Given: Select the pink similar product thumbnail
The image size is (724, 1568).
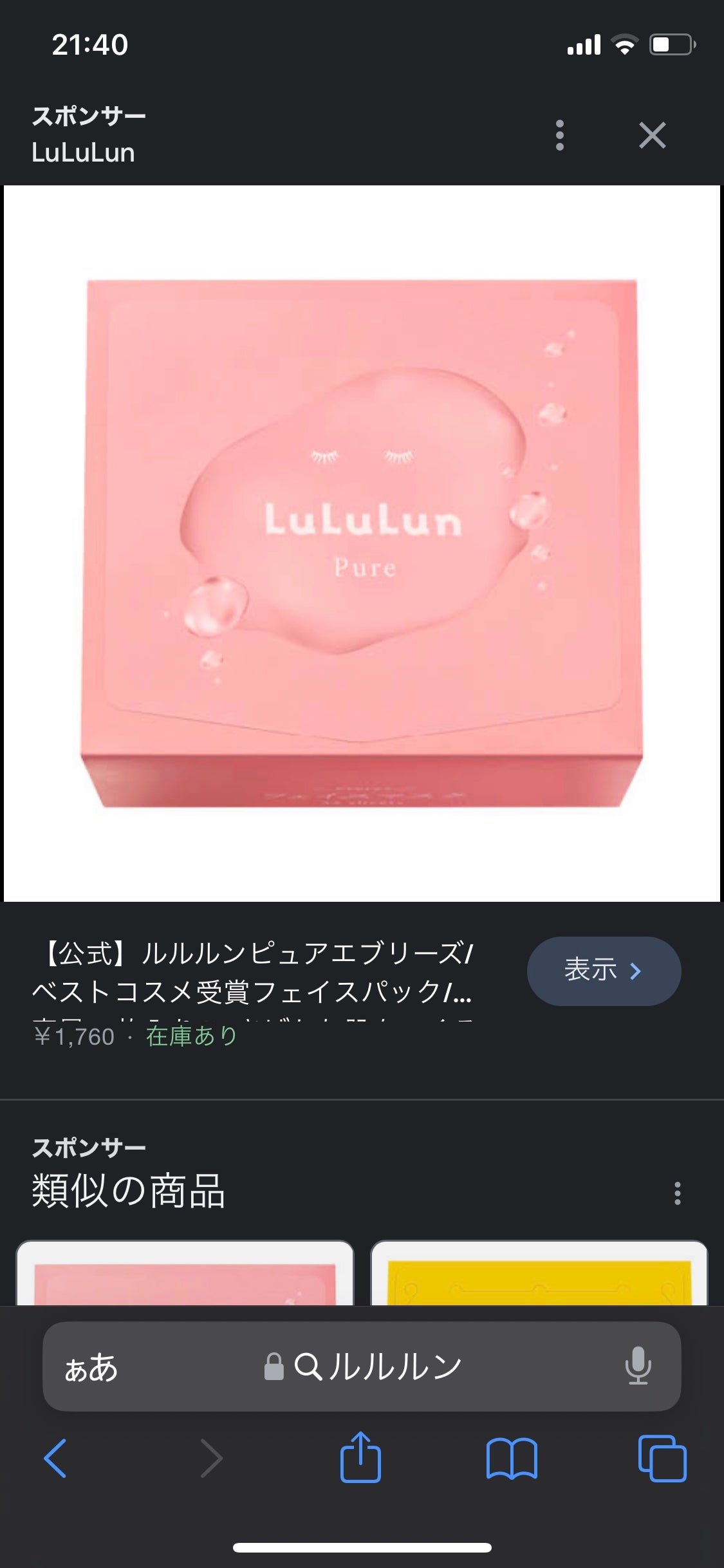Looking at the screenshot, I should point(185,1273).
